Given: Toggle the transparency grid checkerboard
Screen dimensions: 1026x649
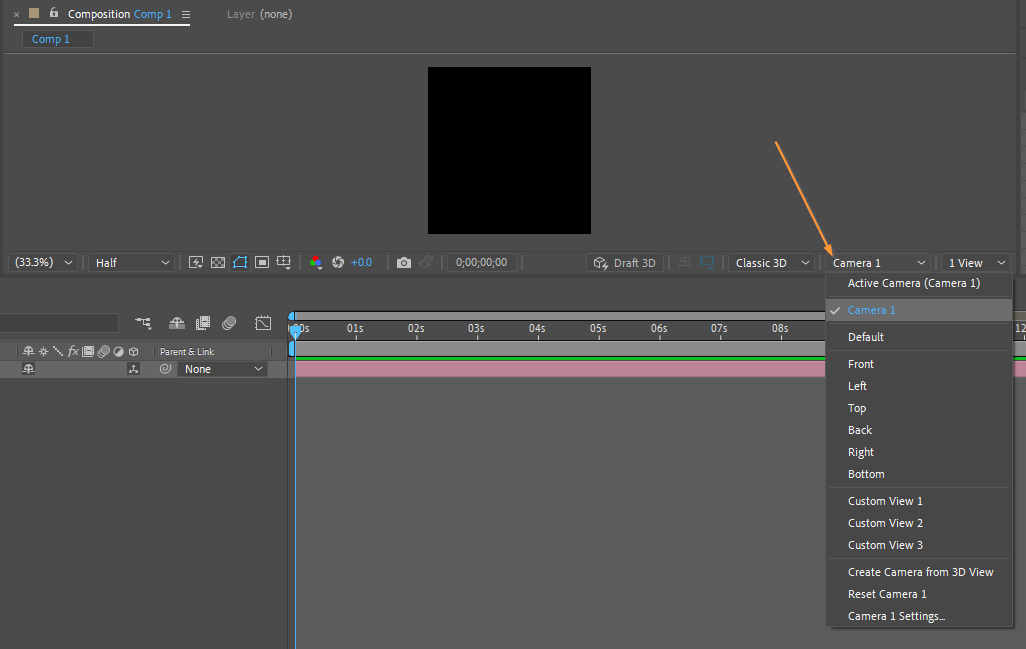Looking at the screenshot, I should pyautogui.click(x=218, y=262).
